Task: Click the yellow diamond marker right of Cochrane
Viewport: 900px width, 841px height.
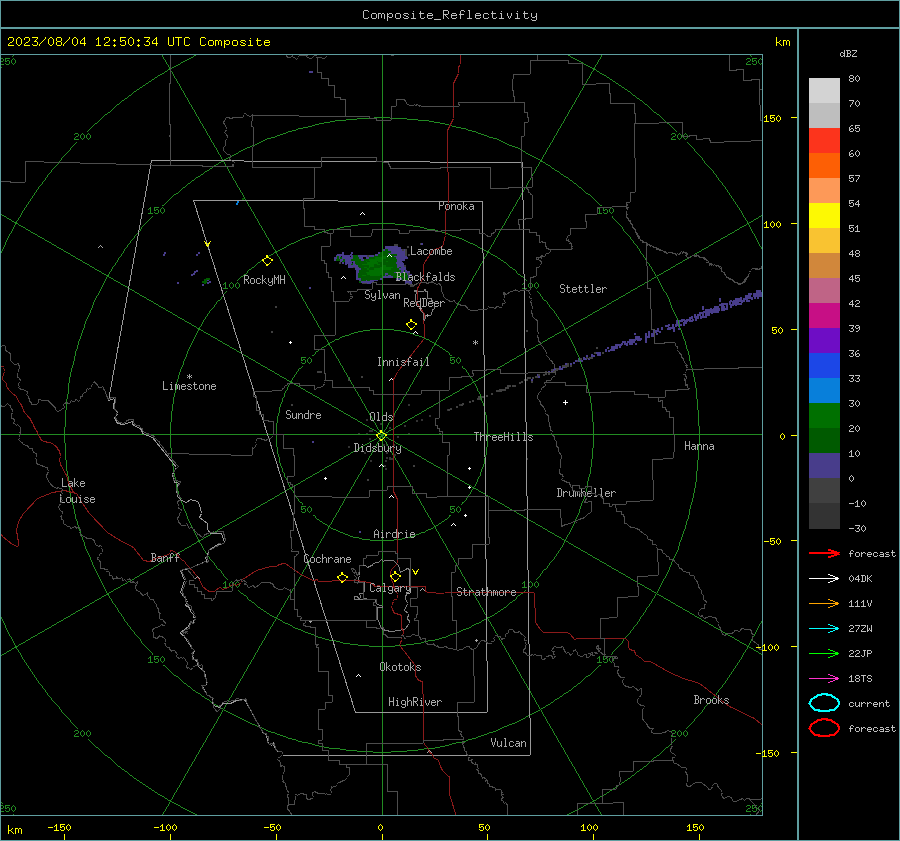Action: point(343,577)
